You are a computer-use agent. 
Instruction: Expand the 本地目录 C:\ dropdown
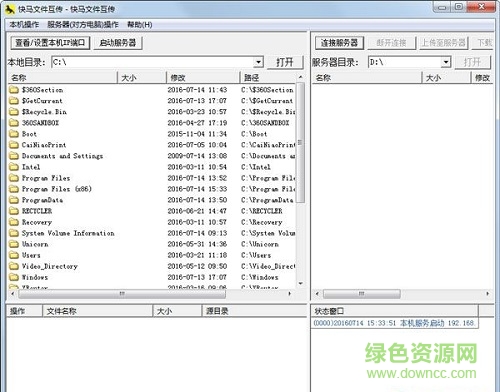pos(258,62)
